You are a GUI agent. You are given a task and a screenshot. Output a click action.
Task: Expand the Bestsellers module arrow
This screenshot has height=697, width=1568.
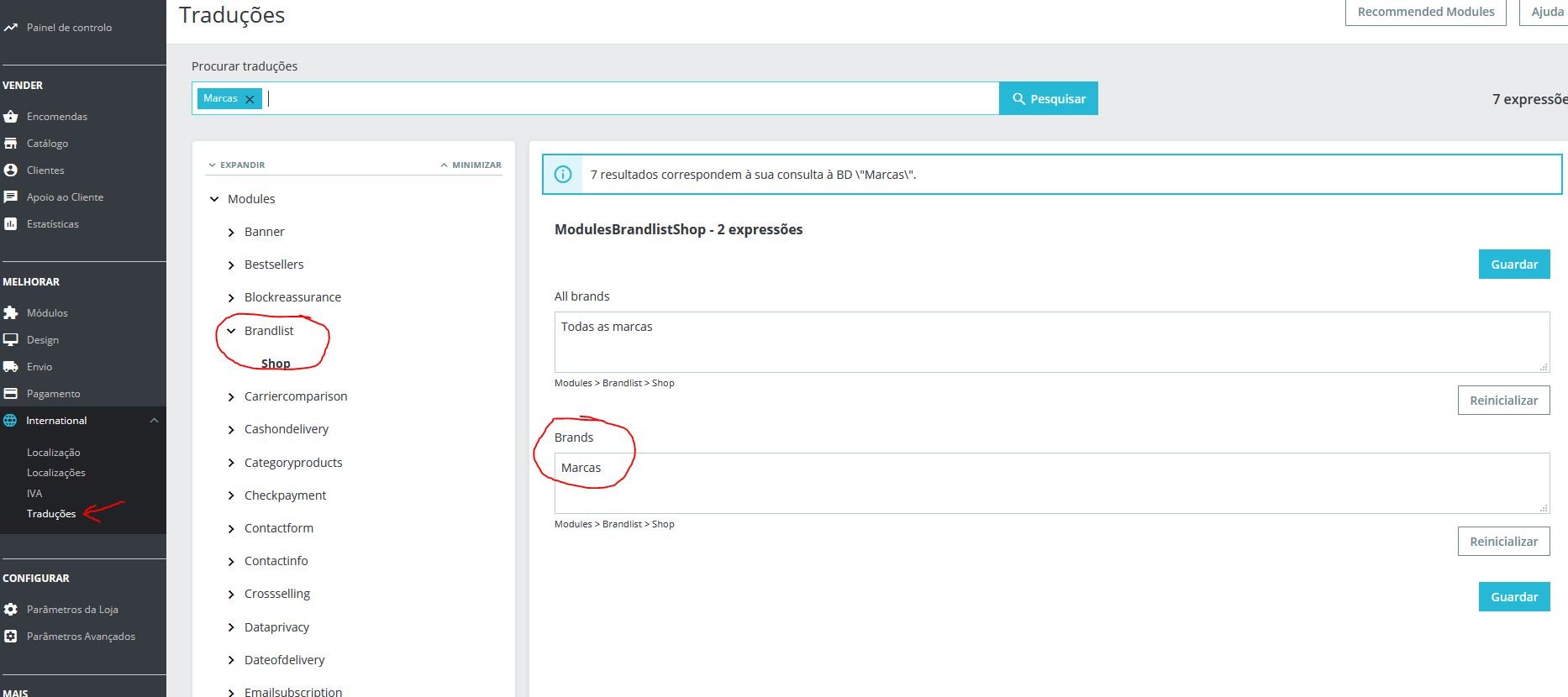pyautogui.click(x=231, y=265)
